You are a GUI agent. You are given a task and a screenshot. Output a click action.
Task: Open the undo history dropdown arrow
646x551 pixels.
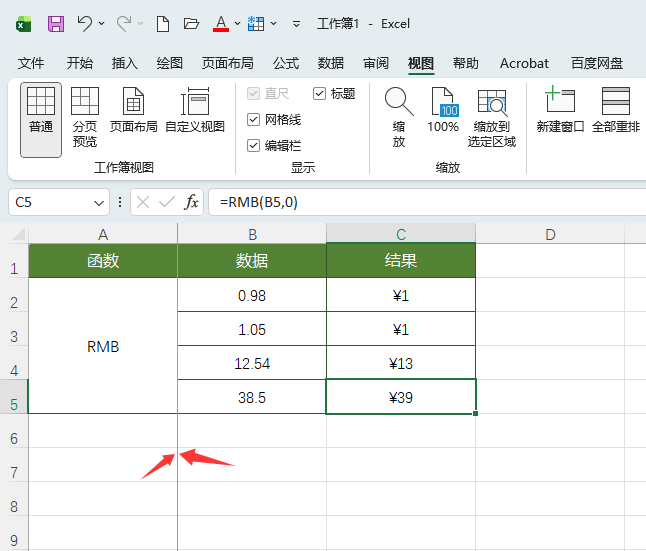click(x=101, y=24)
